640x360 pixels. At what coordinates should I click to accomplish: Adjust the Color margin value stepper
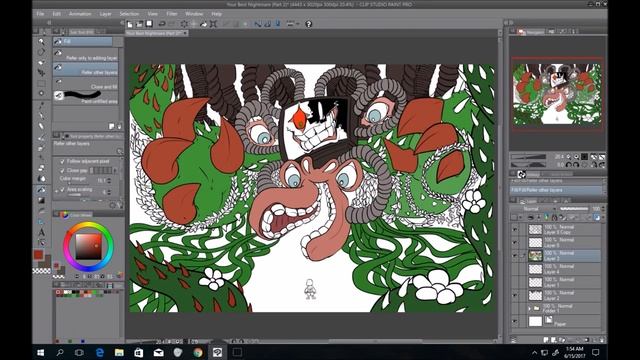(x=109, y=180)
